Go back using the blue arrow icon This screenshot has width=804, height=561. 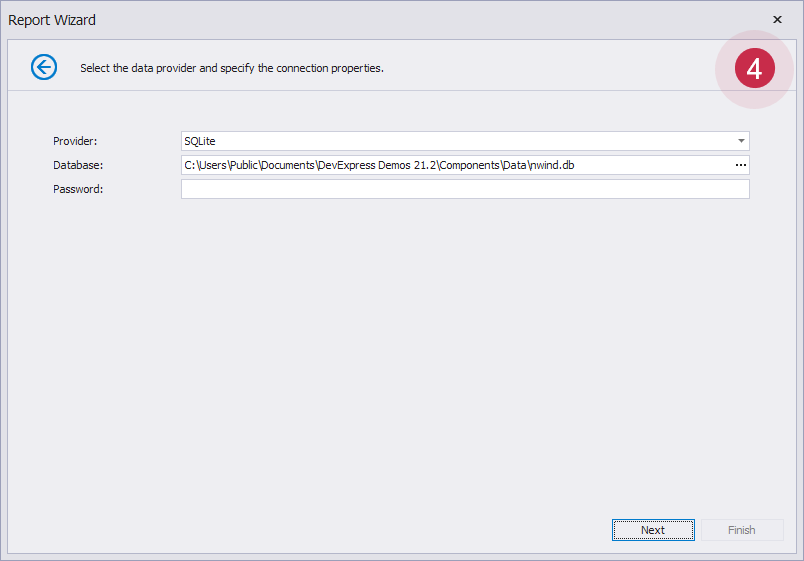coord(44,67)
